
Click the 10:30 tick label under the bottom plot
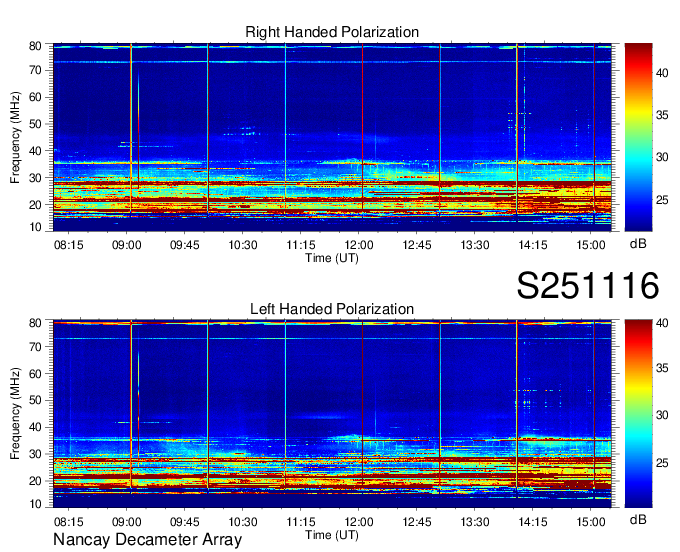243,522
